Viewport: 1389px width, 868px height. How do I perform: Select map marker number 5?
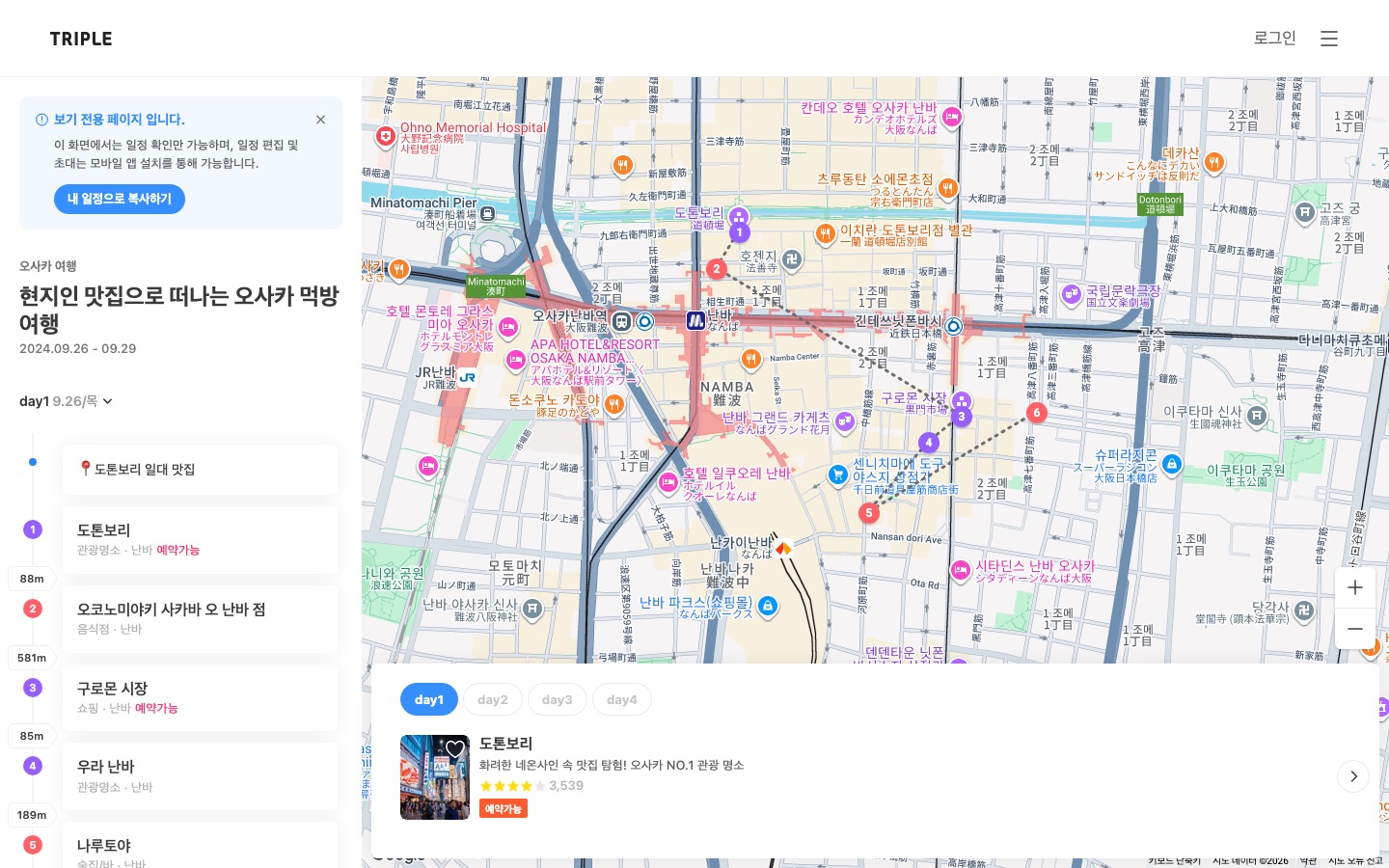point(869,513)
